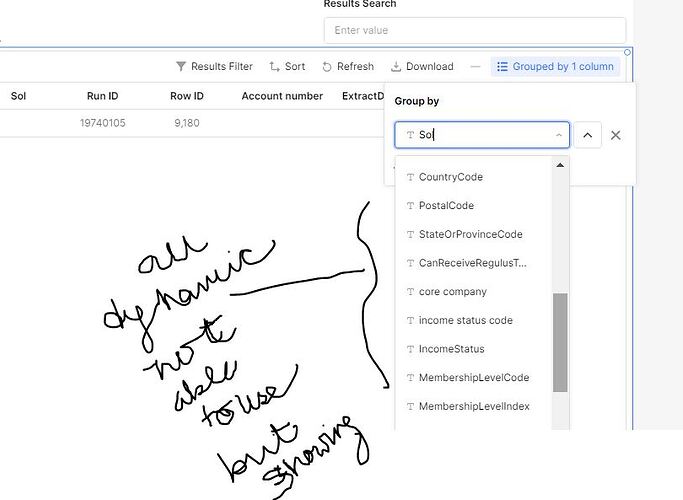
Task: Click the Download tray icon
Action: pyautogui.click(x=396, y=67)
